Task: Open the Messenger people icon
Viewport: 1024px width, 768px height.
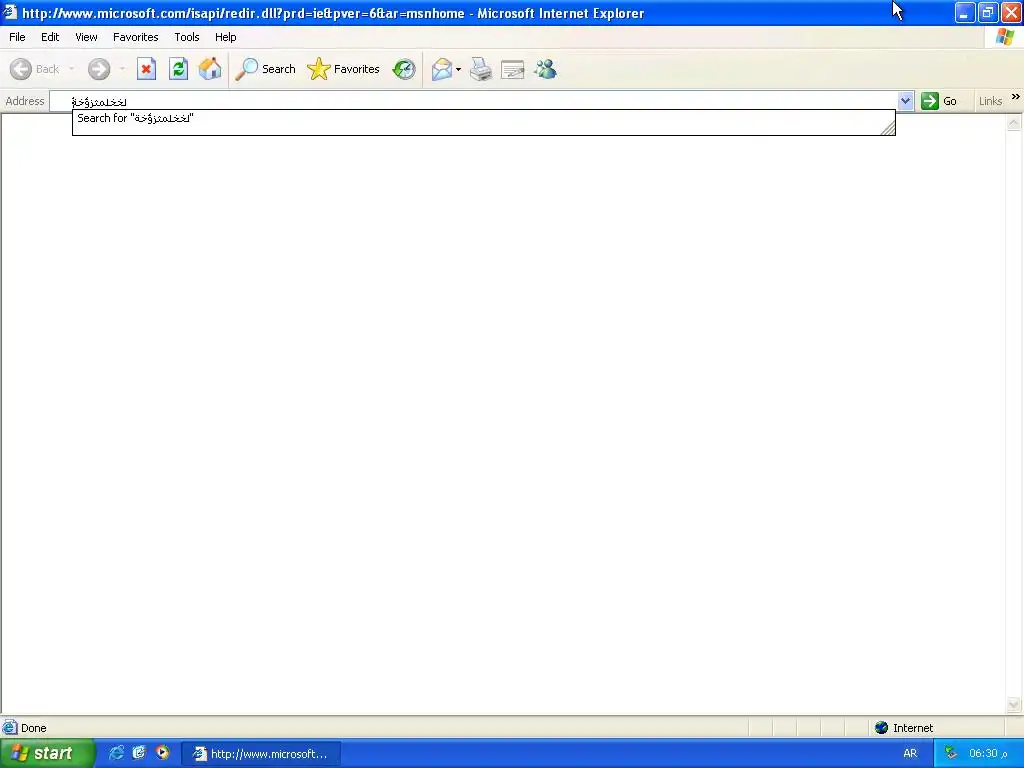Action: 545,69
